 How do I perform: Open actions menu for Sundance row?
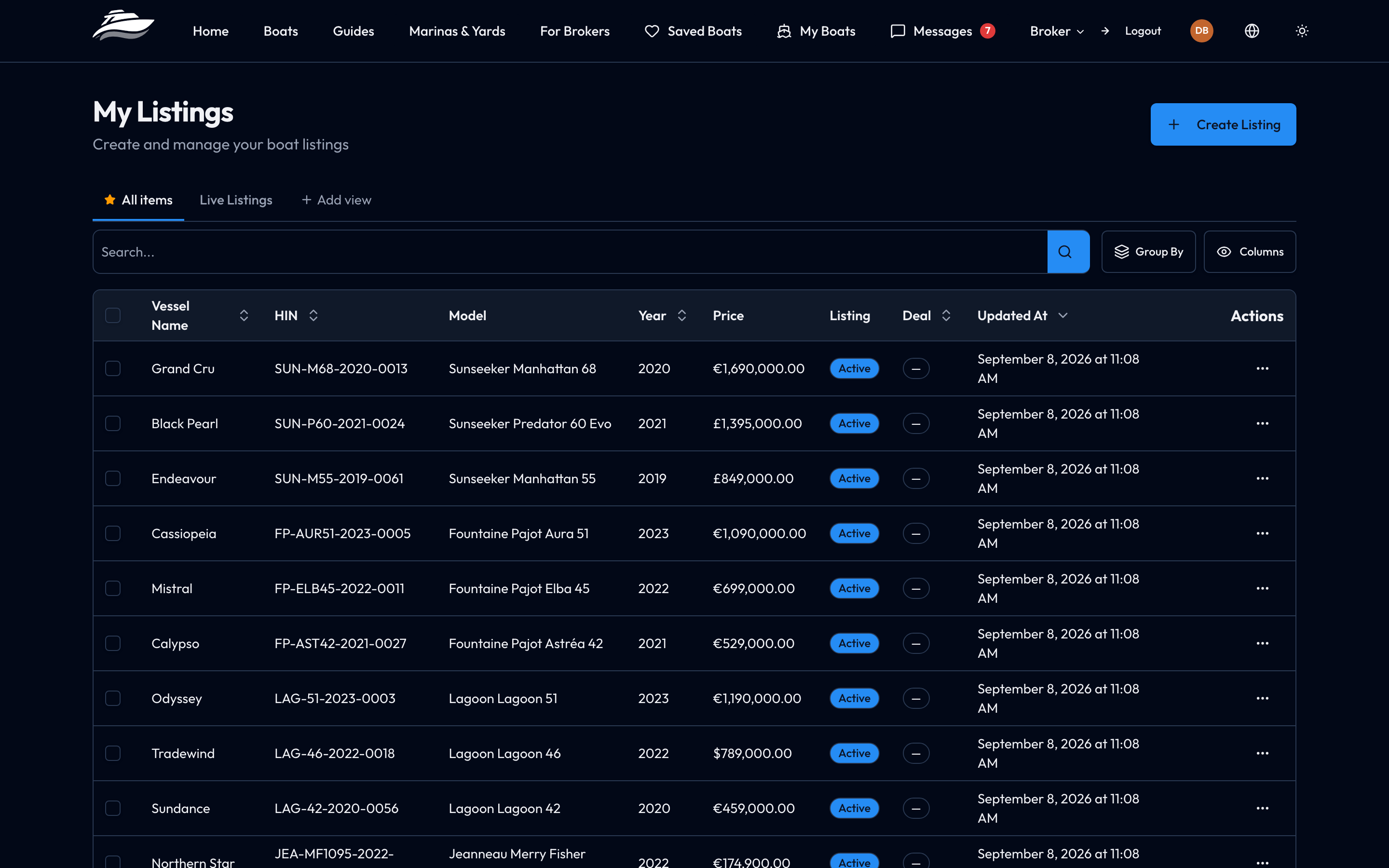(1262, 808)
